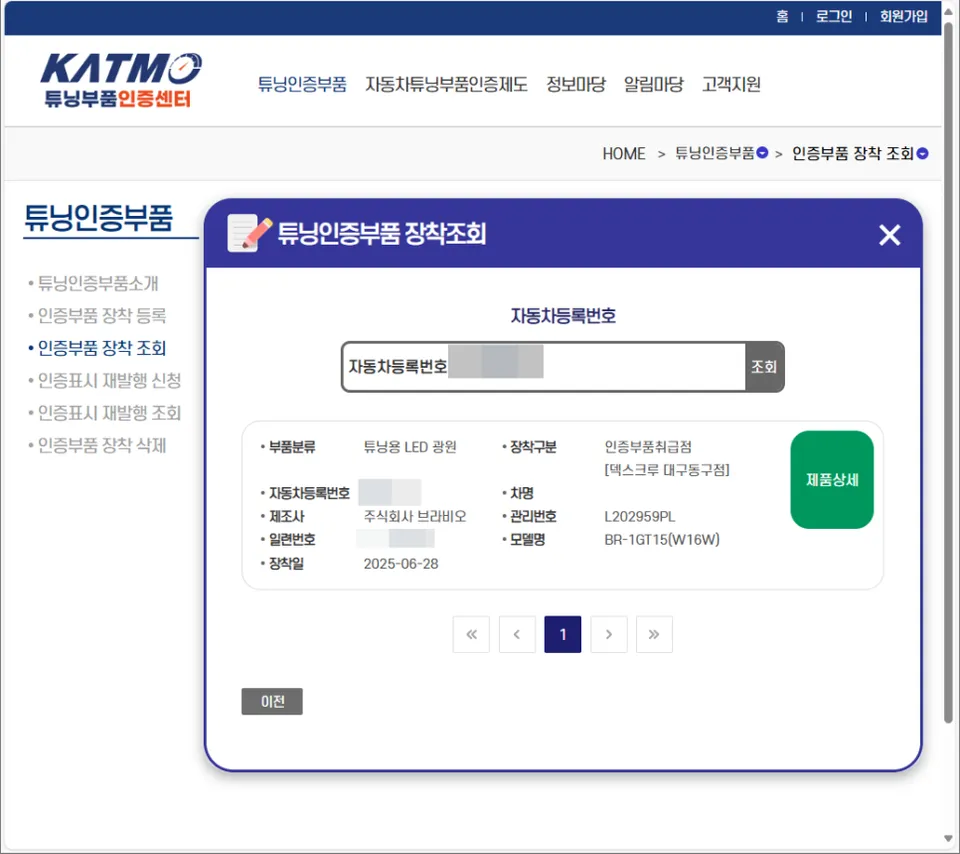This screenshot has height=854, width=960.
Task: Go to first page of results
Action: (471, 634)
